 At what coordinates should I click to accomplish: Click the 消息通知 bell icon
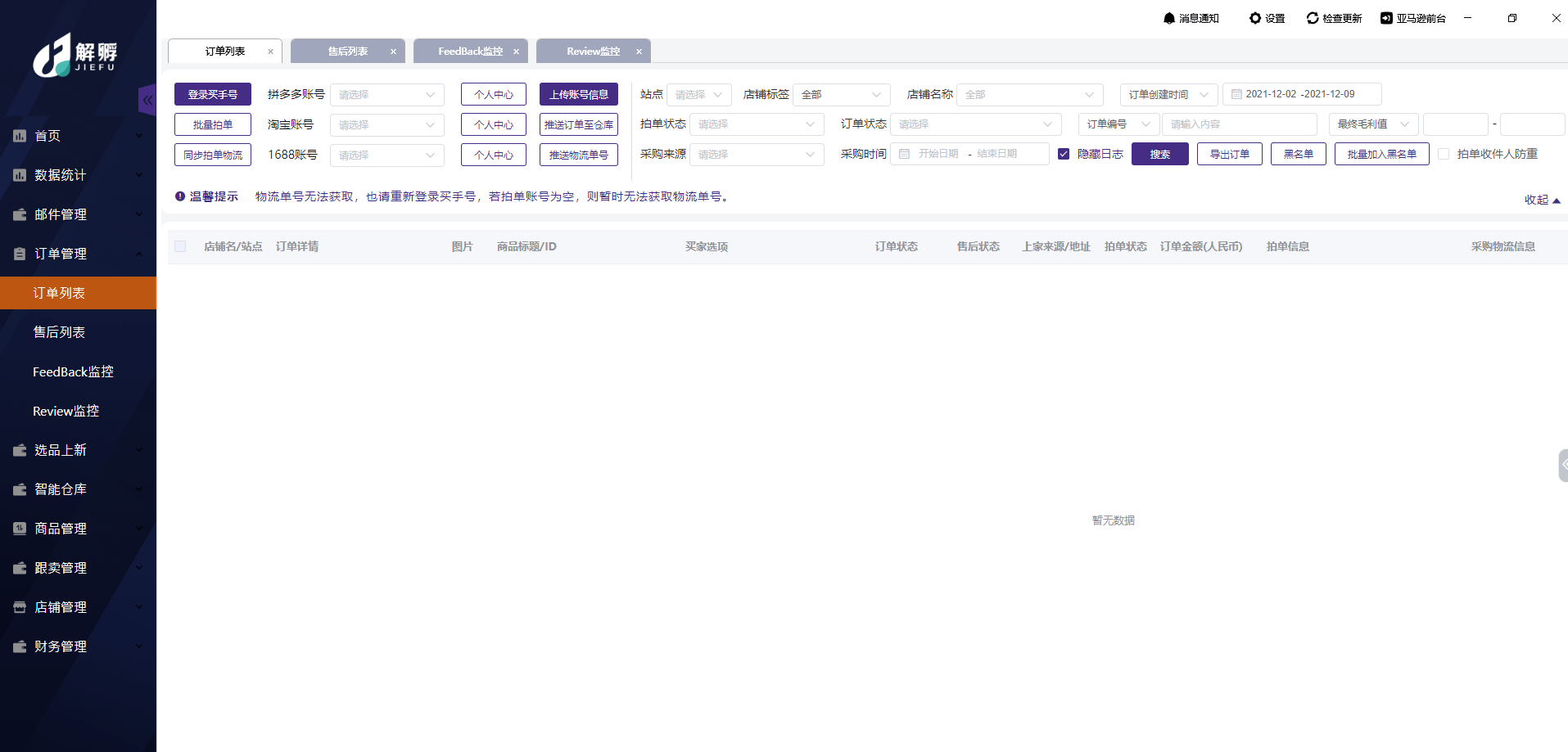coord(1169,18)
